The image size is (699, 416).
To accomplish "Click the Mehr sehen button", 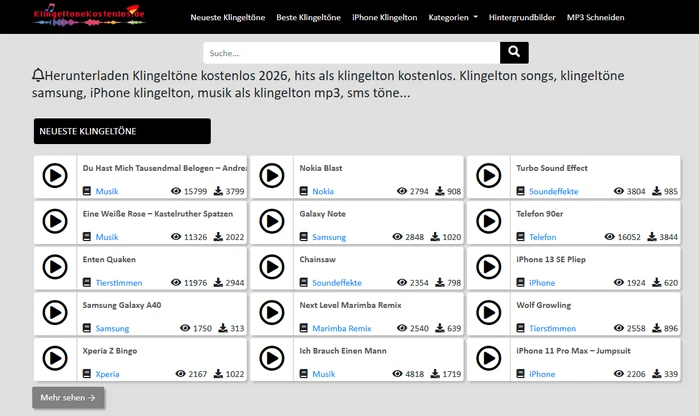I will click(68, 397).
